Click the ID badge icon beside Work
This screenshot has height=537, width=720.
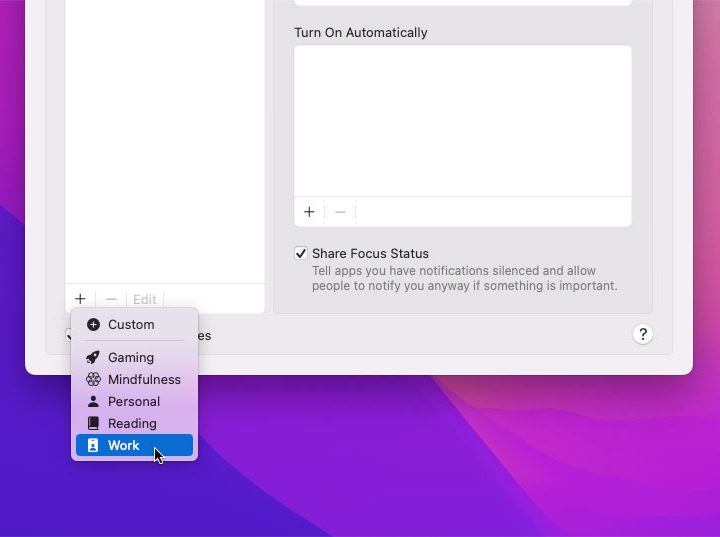[x=93, y=445]
